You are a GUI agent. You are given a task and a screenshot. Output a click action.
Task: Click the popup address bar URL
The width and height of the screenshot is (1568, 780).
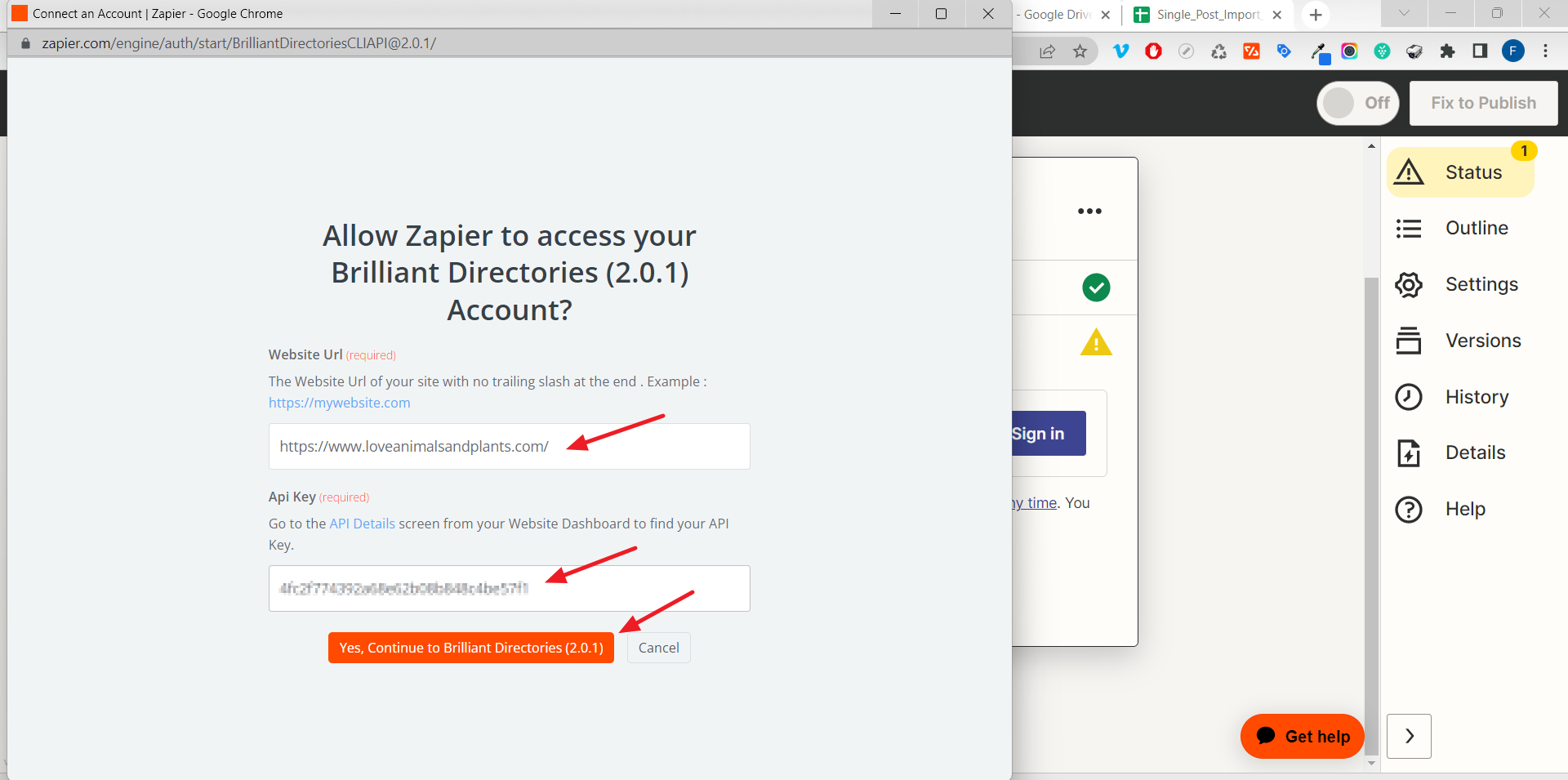point(239,43)
